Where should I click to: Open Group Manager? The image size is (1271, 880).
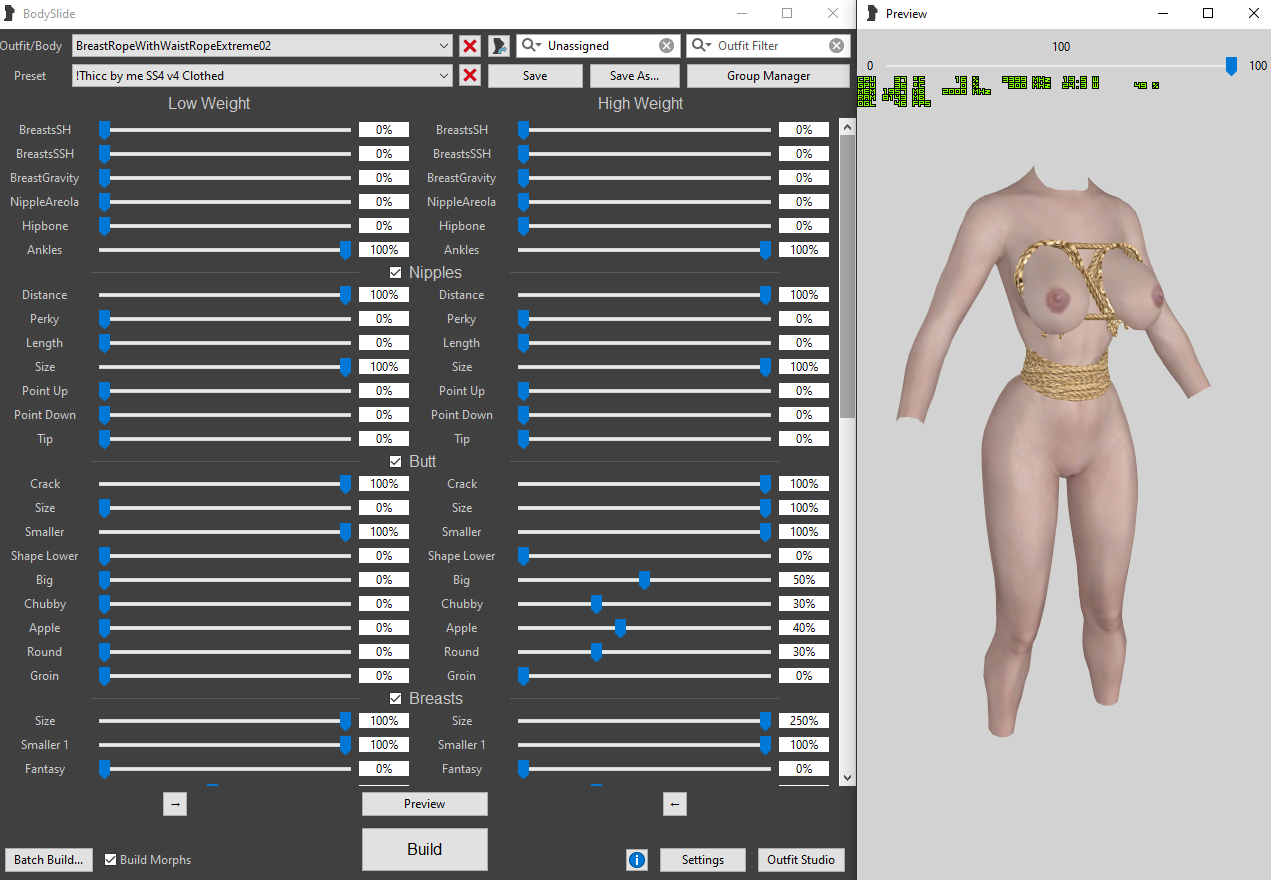768,76
